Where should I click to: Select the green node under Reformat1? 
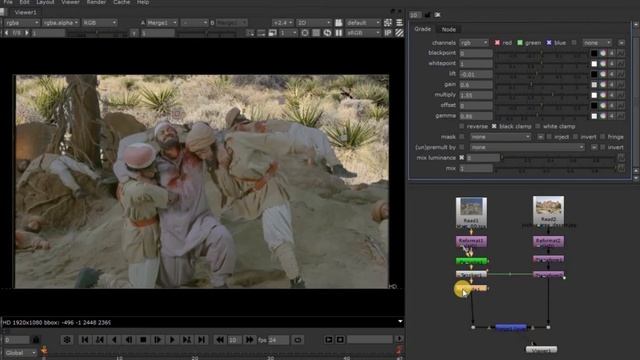471,261
